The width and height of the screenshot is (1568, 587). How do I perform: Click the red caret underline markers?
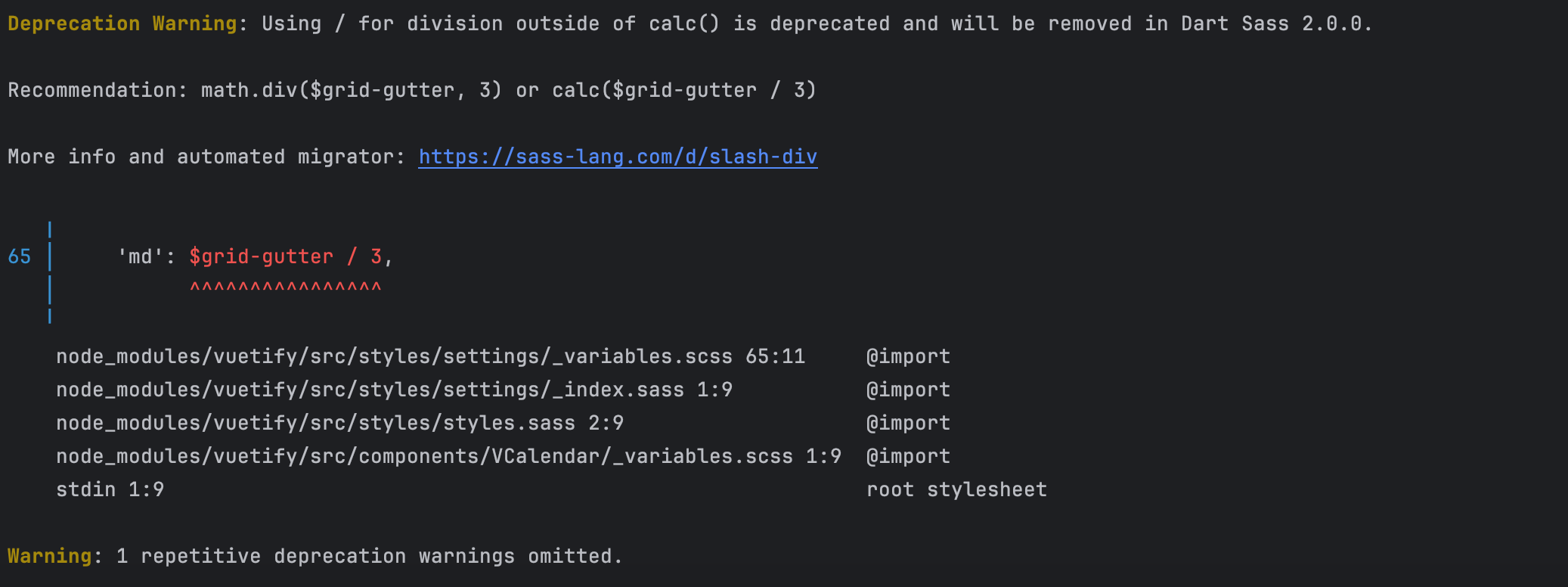tap(285, 288)
